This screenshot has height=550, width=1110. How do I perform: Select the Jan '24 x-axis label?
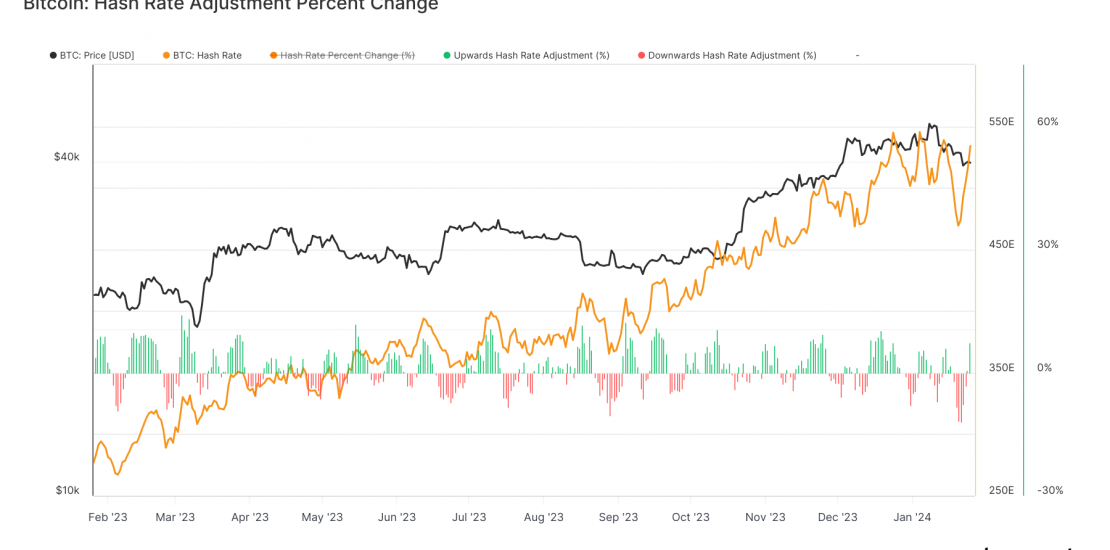coord(912,517)
